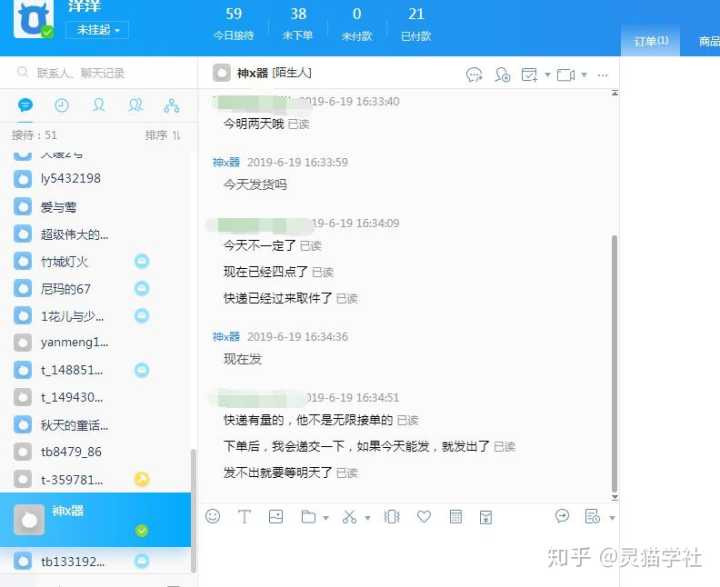
Task: Click the message 现在发
Action: tap(242, 359)
